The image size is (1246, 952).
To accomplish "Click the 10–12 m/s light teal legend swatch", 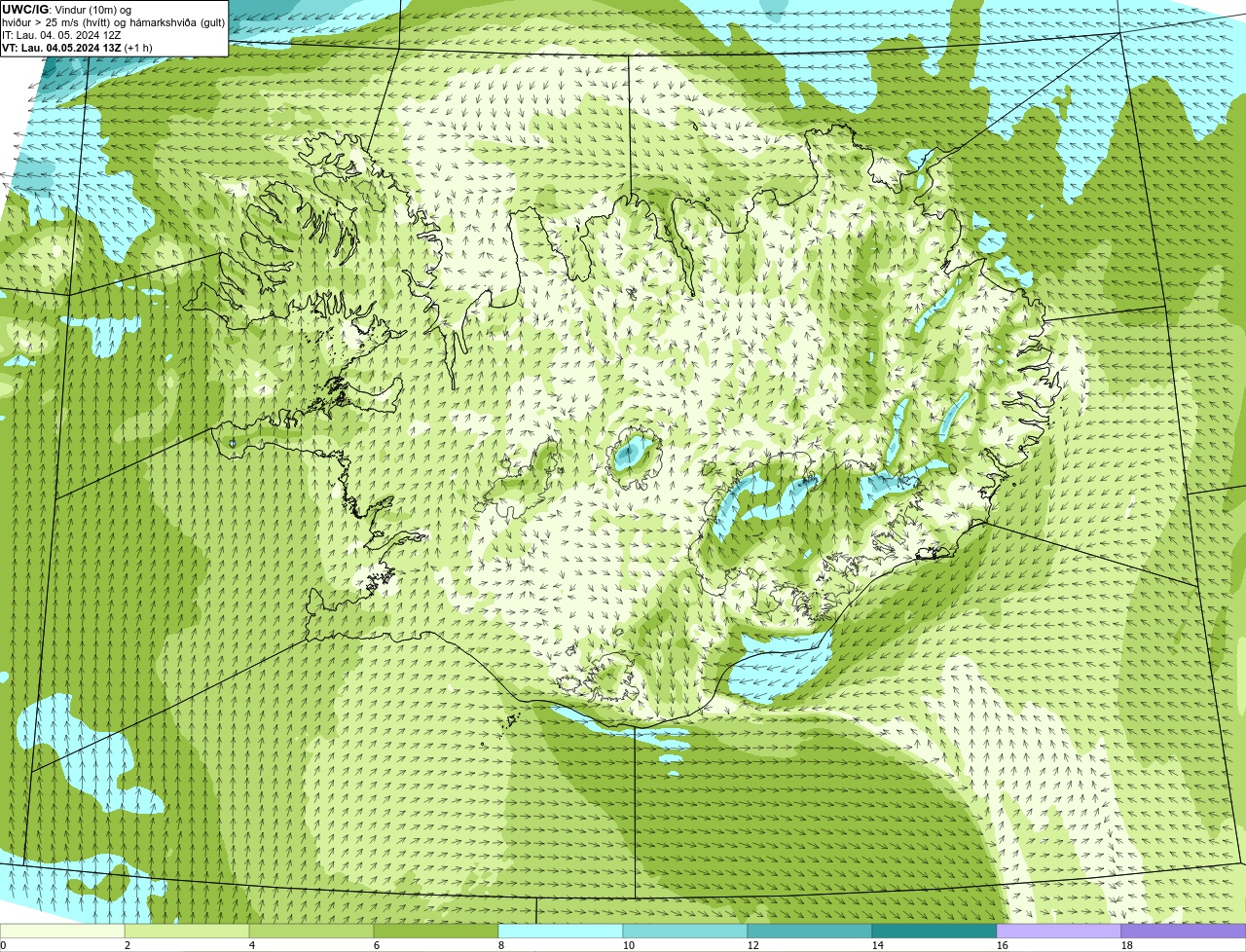I will [685, 932].
